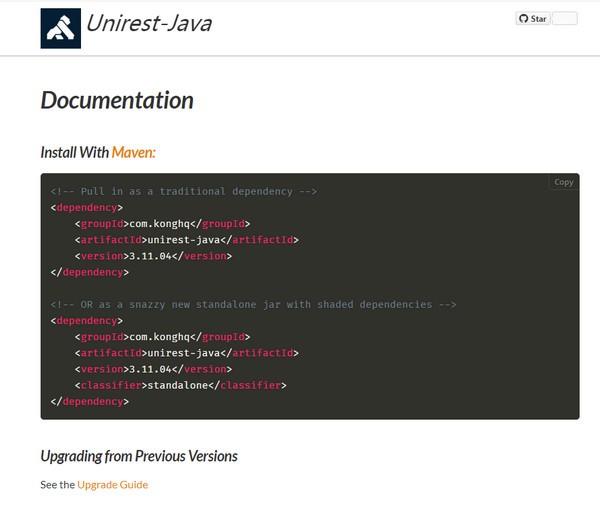Viewport: 600px width, 506px height.
Task: Click the version 3.11.04 line in first dependency
Action: click(x=152, y=256)
